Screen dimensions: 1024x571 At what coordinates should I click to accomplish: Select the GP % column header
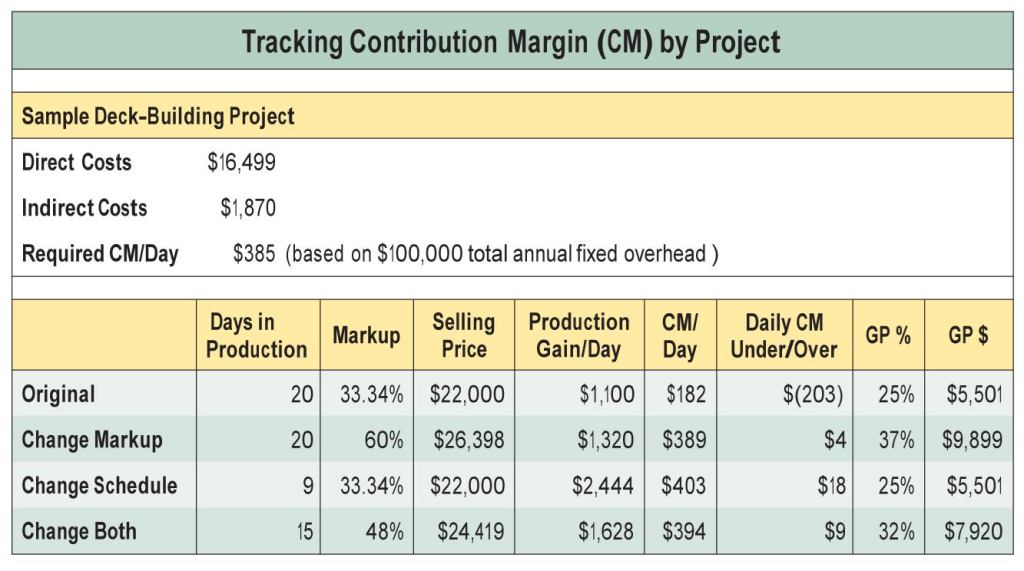(888, 336)
